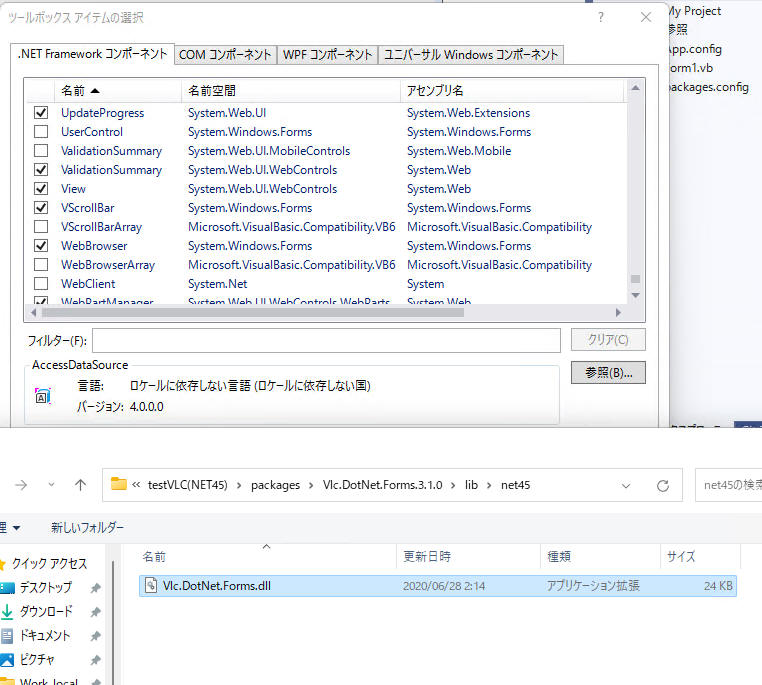Refresh the net45 folder view
This screenshot has height=685, width=762.
click(x=662, y=485)
